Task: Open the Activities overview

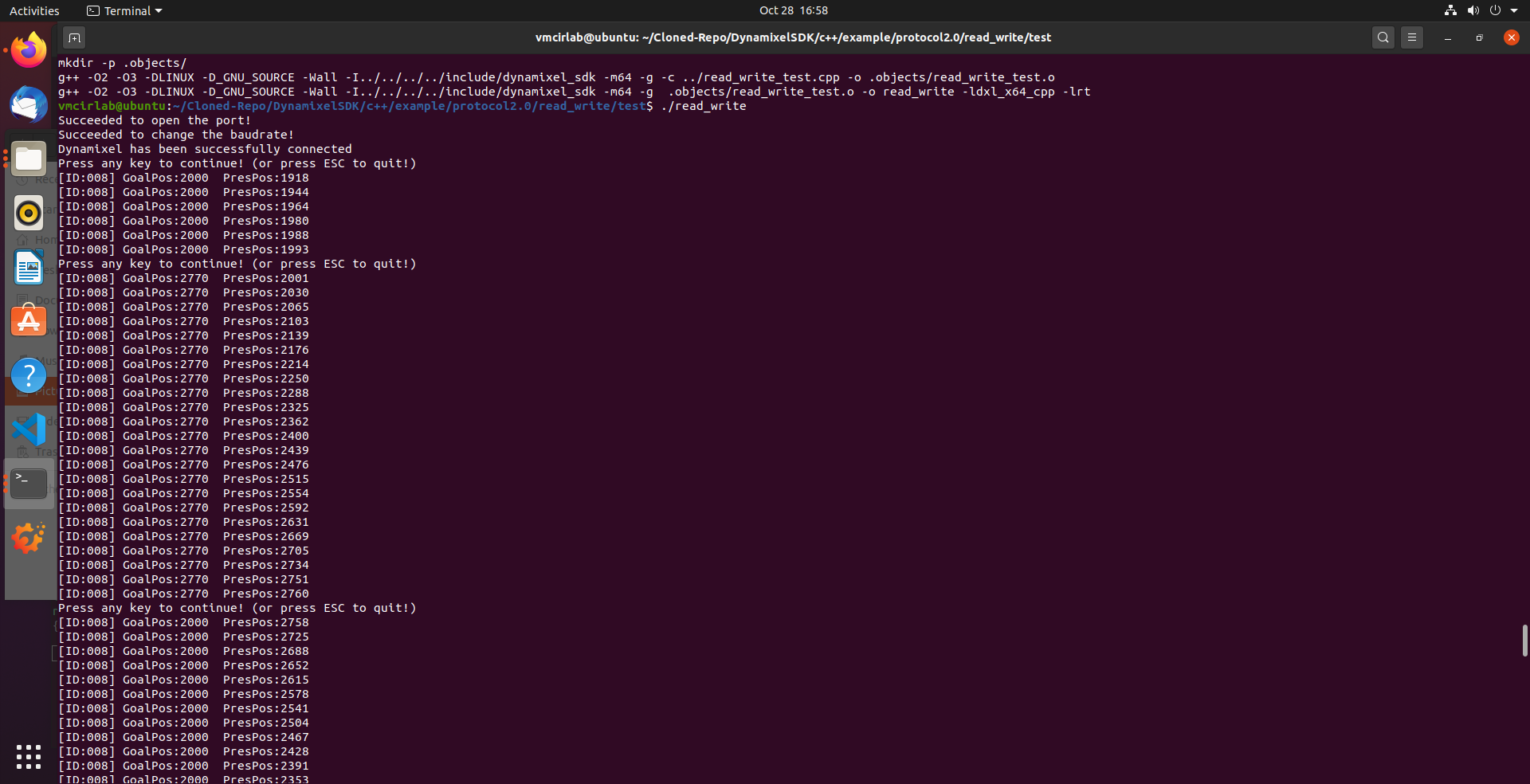Action: [34, 10]
